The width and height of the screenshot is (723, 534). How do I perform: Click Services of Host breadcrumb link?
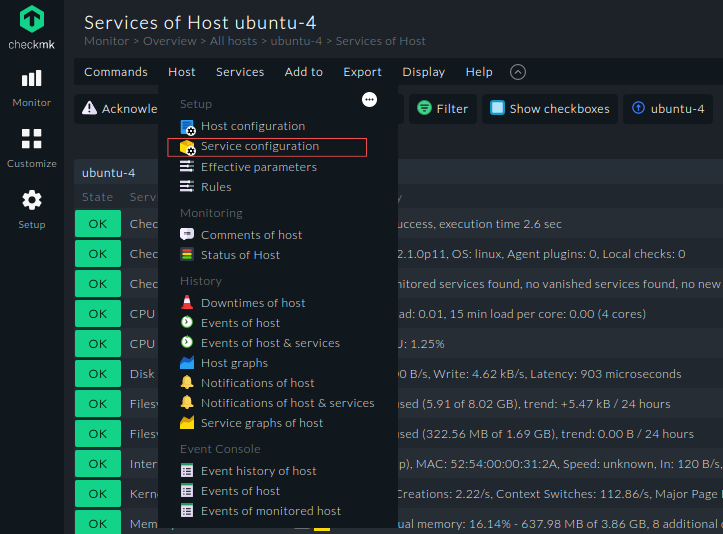[x=380, y=41]
